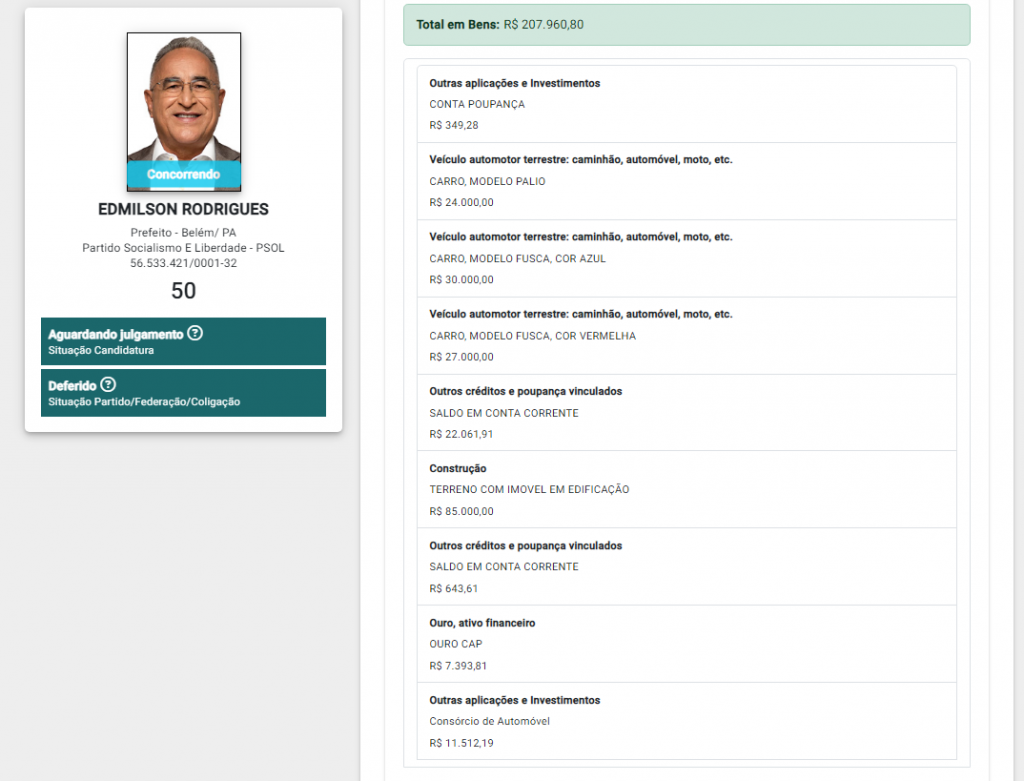This screenshot has height=781, width=1024.
Task: Click the Concorrendo status badge
Action: tap(183, 175)
